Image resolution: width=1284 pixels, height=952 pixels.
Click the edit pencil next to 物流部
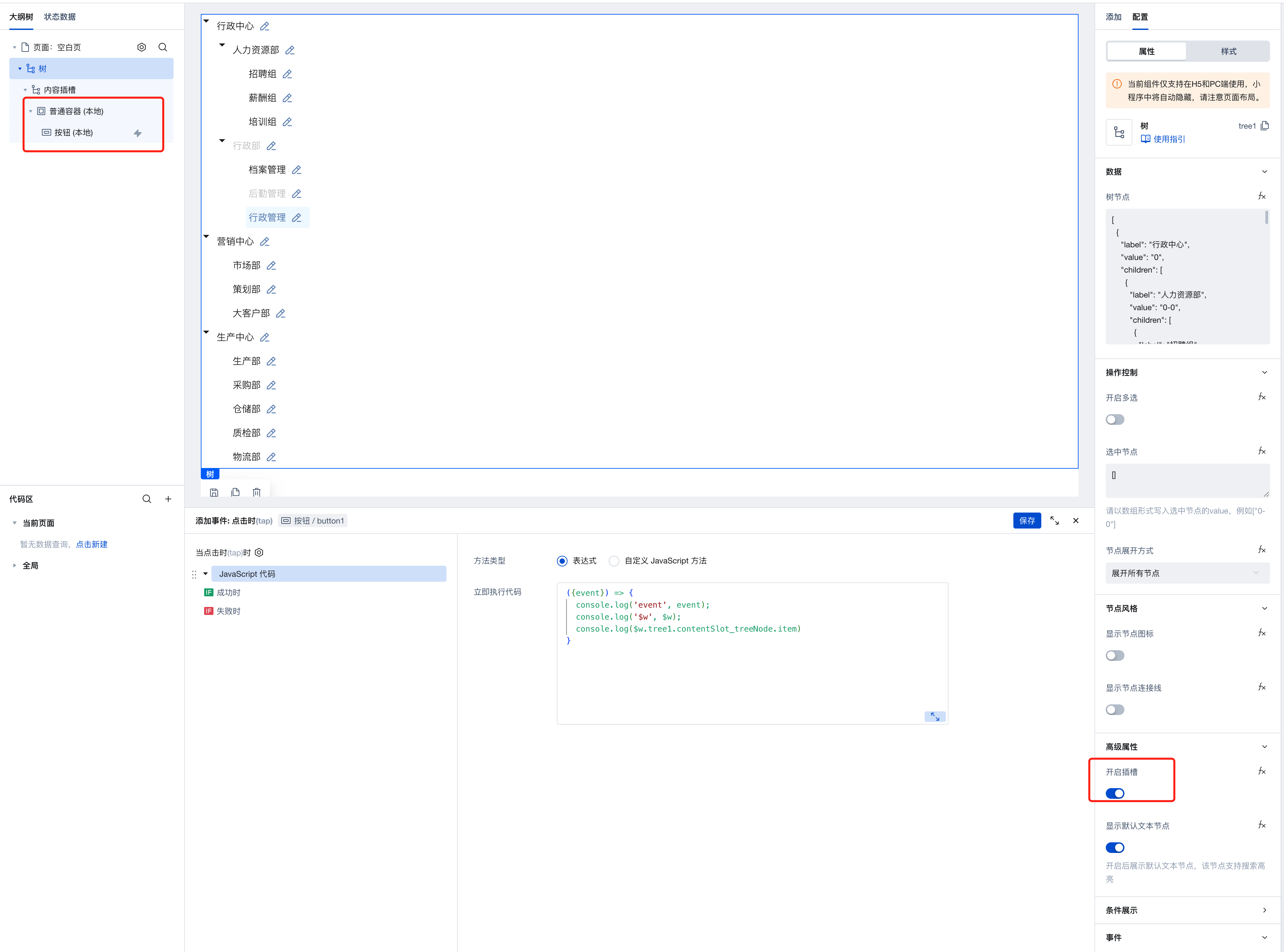pos(271,456)
